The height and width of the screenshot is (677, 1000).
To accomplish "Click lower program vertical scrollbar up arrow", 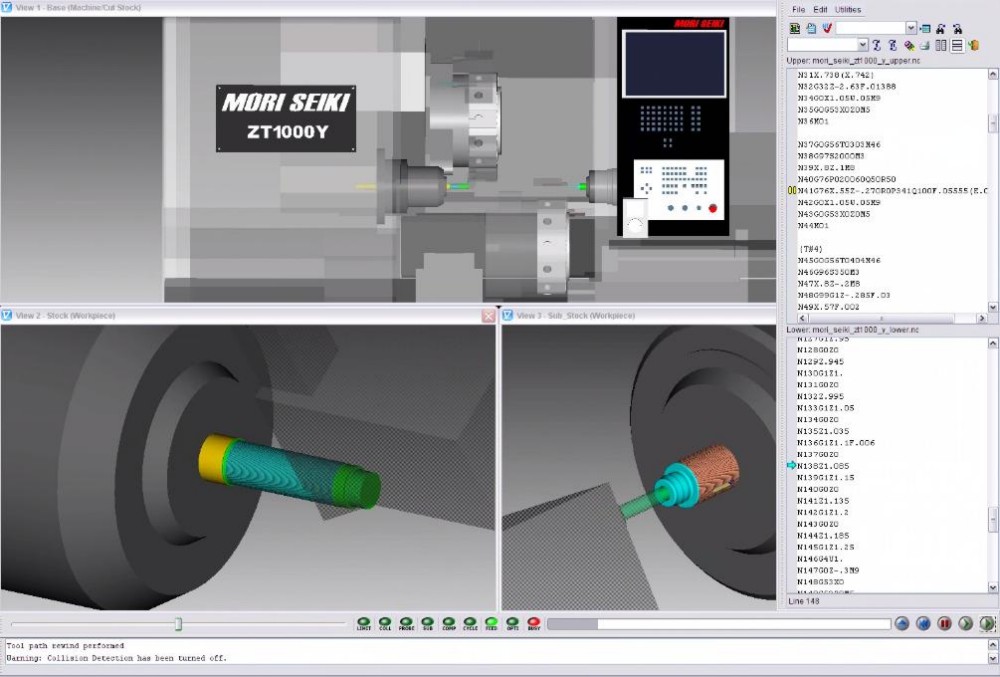I will (993, 344).
